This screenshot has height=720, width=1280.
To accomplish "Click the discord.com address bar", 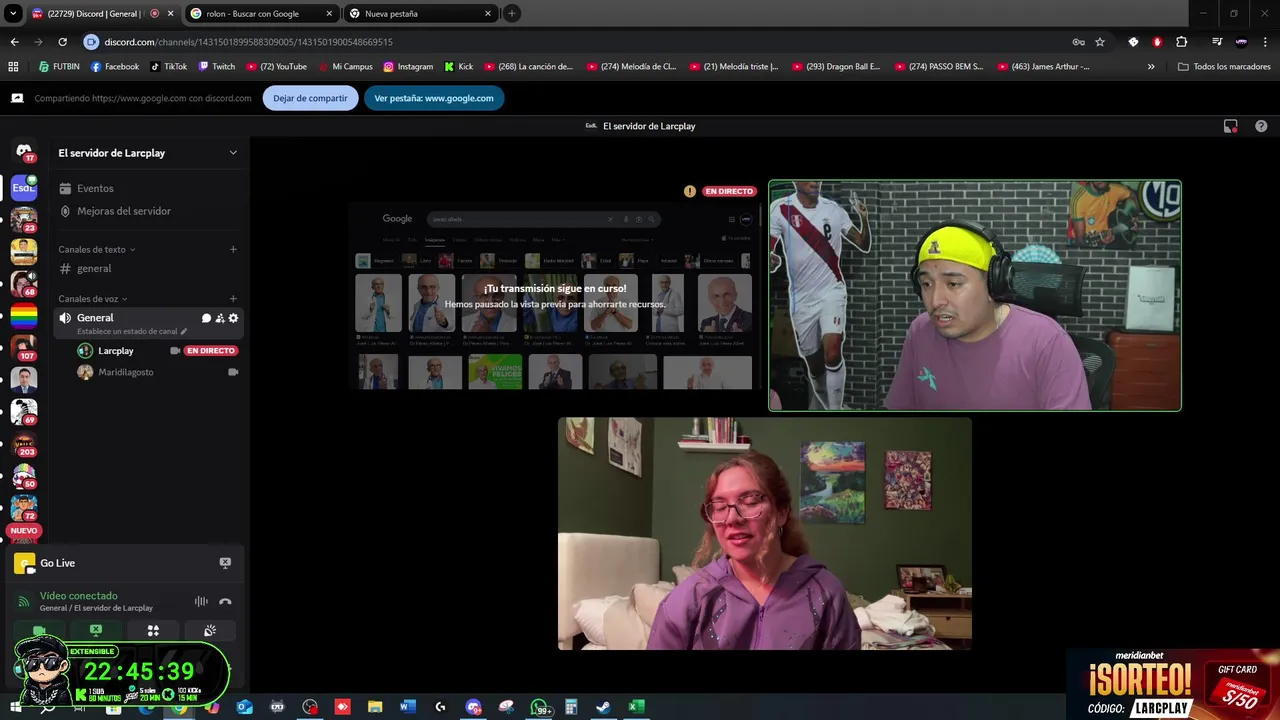I will 575,42.
